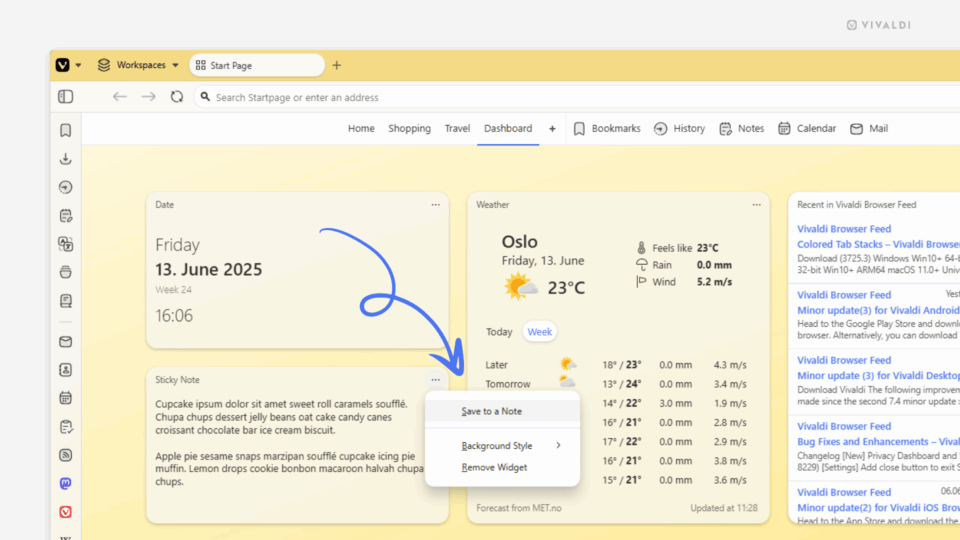Screen dimensions: 960x540
Task: Toggle the side panel visibility button
Action: click(x=66, y=97)
